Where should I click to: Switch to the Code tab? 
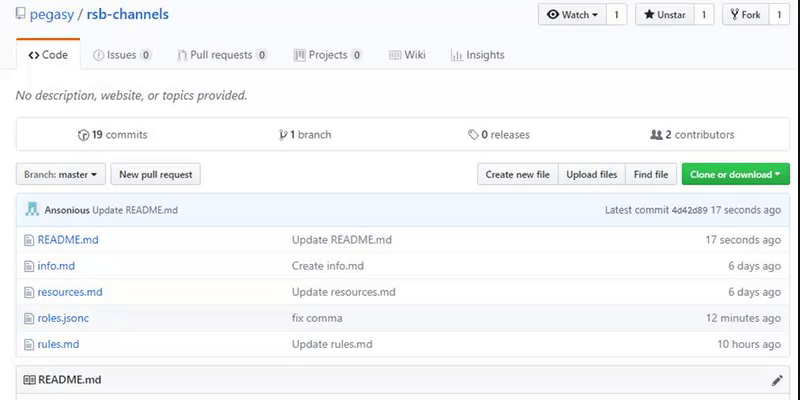(48, 55)
